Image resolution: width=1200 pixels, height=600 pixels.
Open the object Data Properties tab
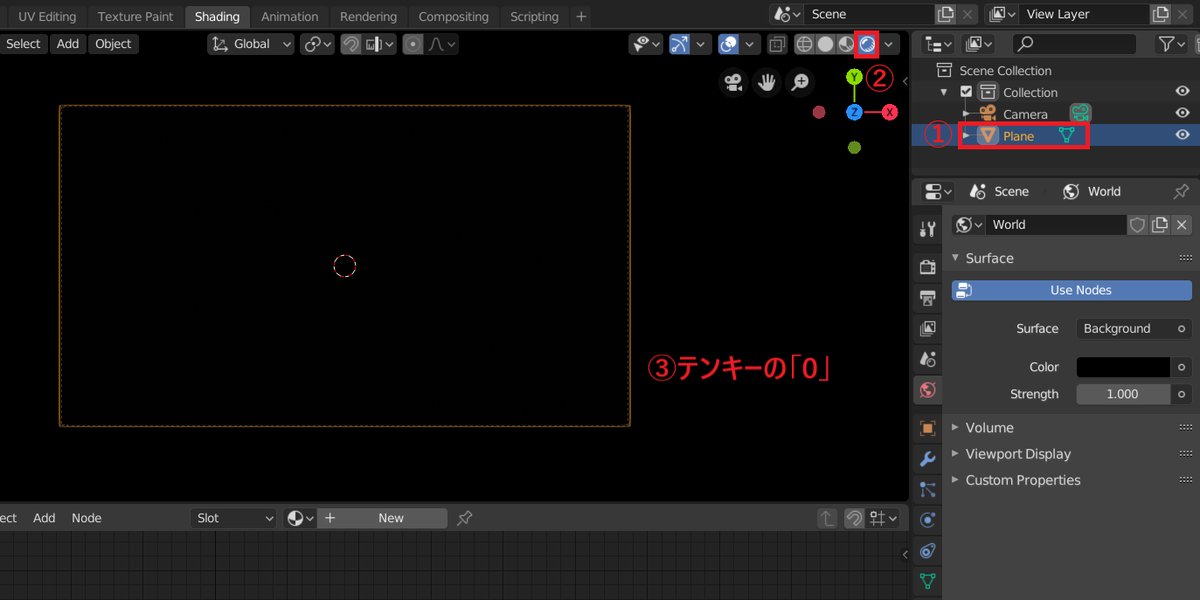(927, 581)
